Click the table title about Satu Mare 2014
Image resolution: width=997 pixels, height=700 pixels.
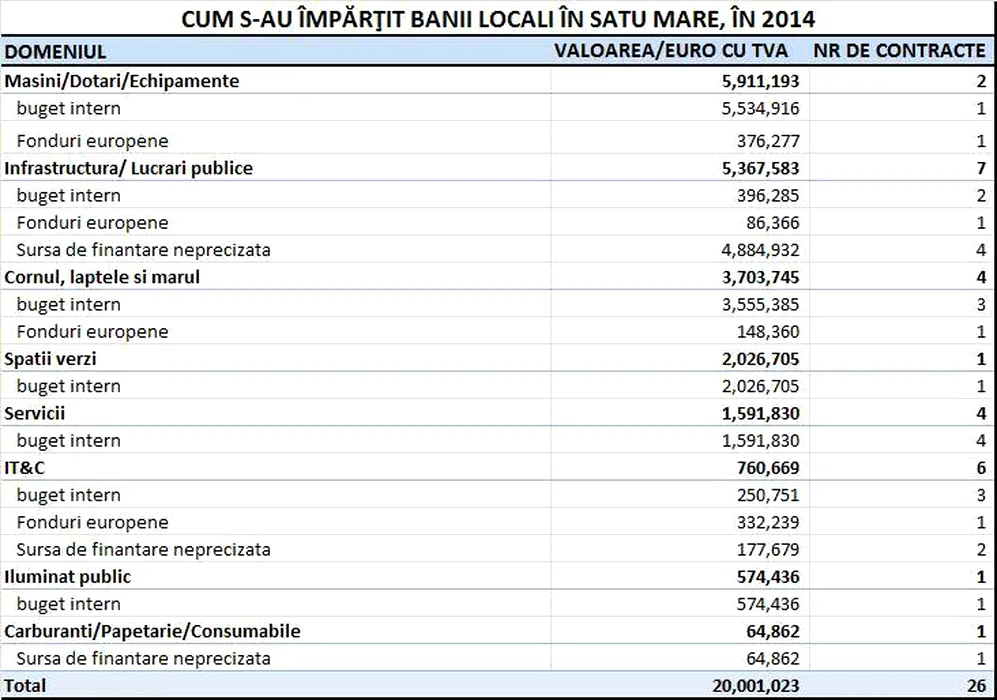(x=498, y=19)
